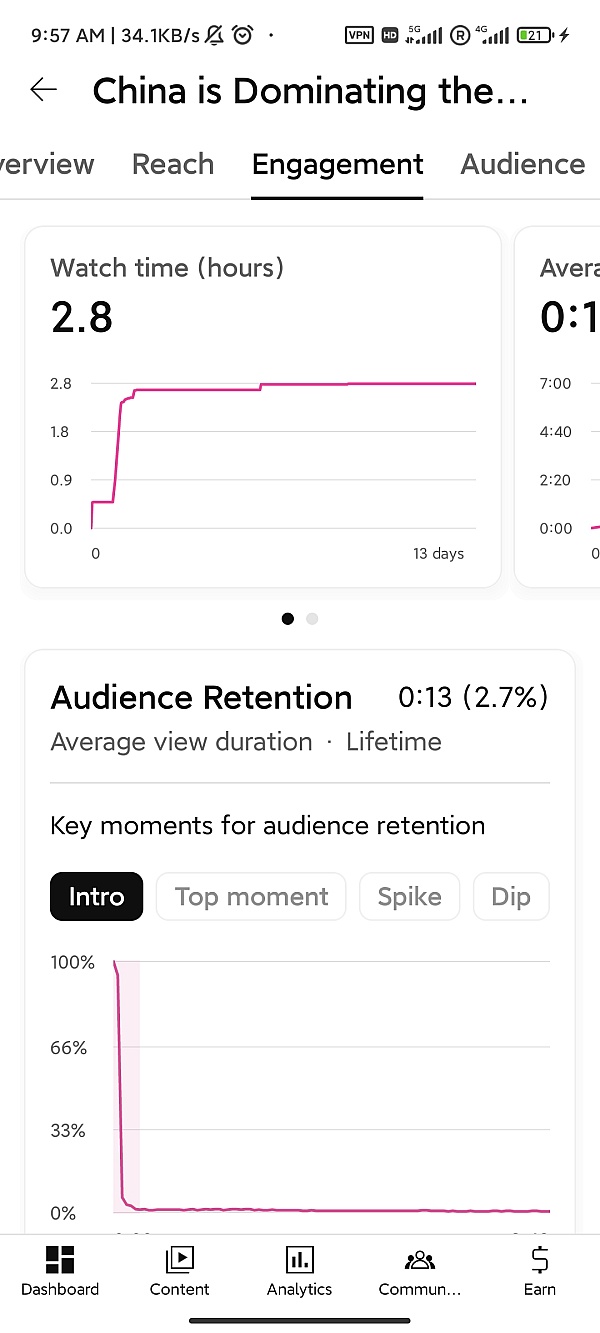Open the Engagement tab
Image resolution: width=600 pixels, height=1333 pixels.
click(338, 164)
